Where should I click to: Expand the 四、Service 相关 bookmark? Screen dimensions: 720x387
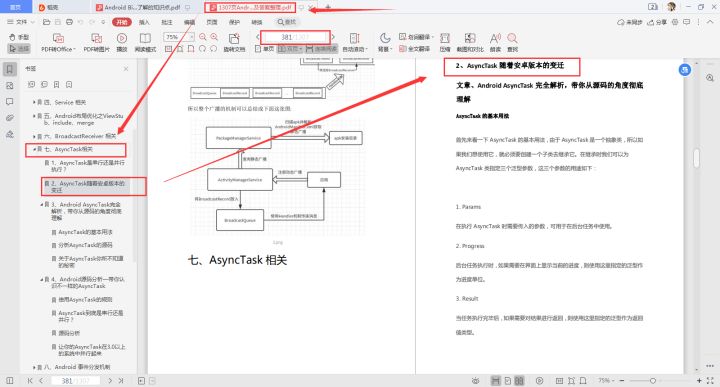click(34, 102)
